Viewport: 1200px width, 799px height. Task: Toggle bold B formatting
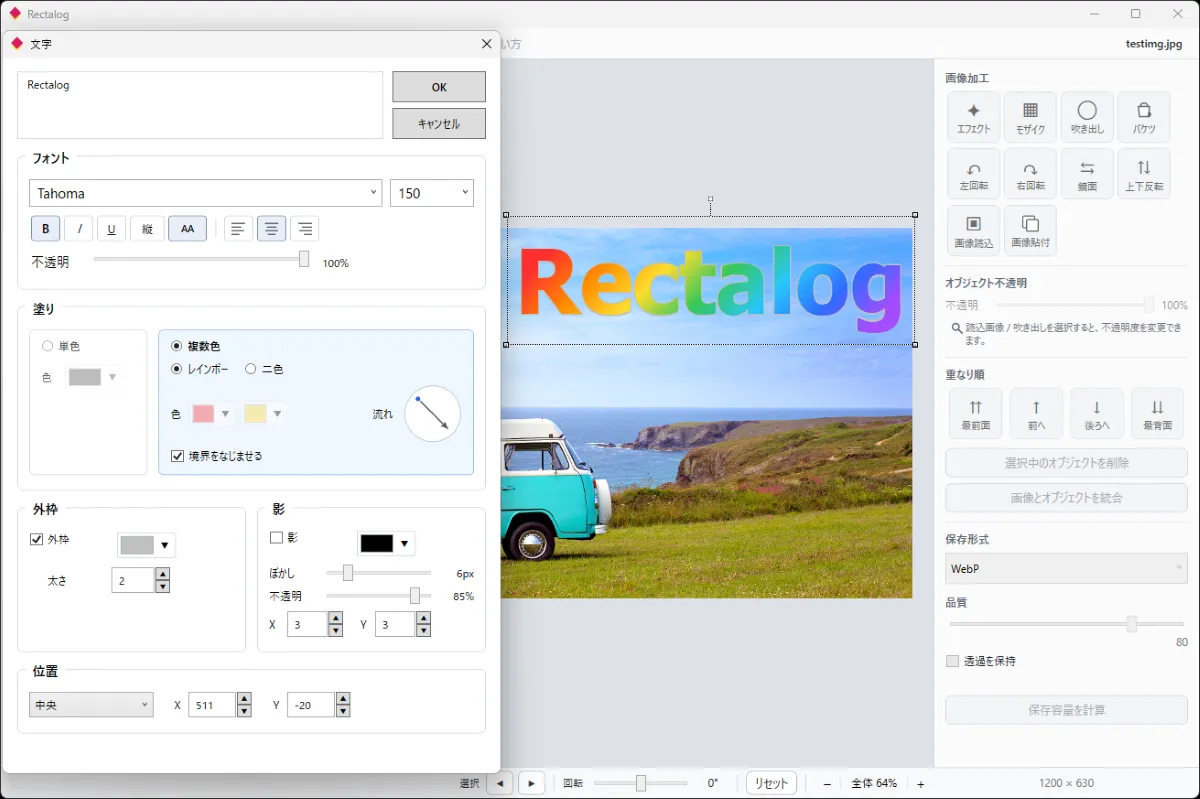coord(45,229)
